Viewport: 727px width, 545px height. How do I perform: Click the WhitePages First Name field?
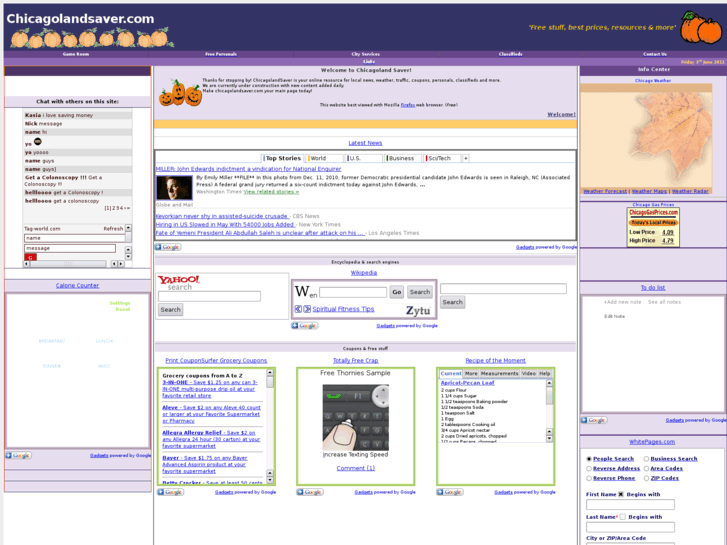630,505
